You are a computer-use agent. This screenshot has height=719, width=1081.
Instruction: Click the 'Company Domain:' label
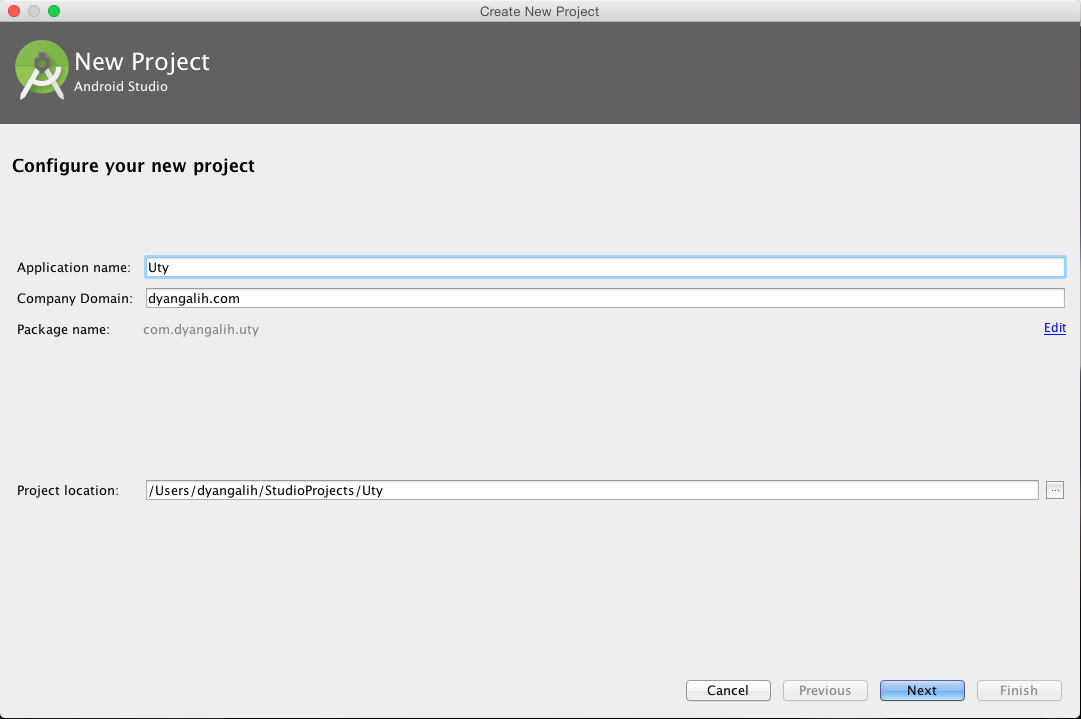coord(74,298)
